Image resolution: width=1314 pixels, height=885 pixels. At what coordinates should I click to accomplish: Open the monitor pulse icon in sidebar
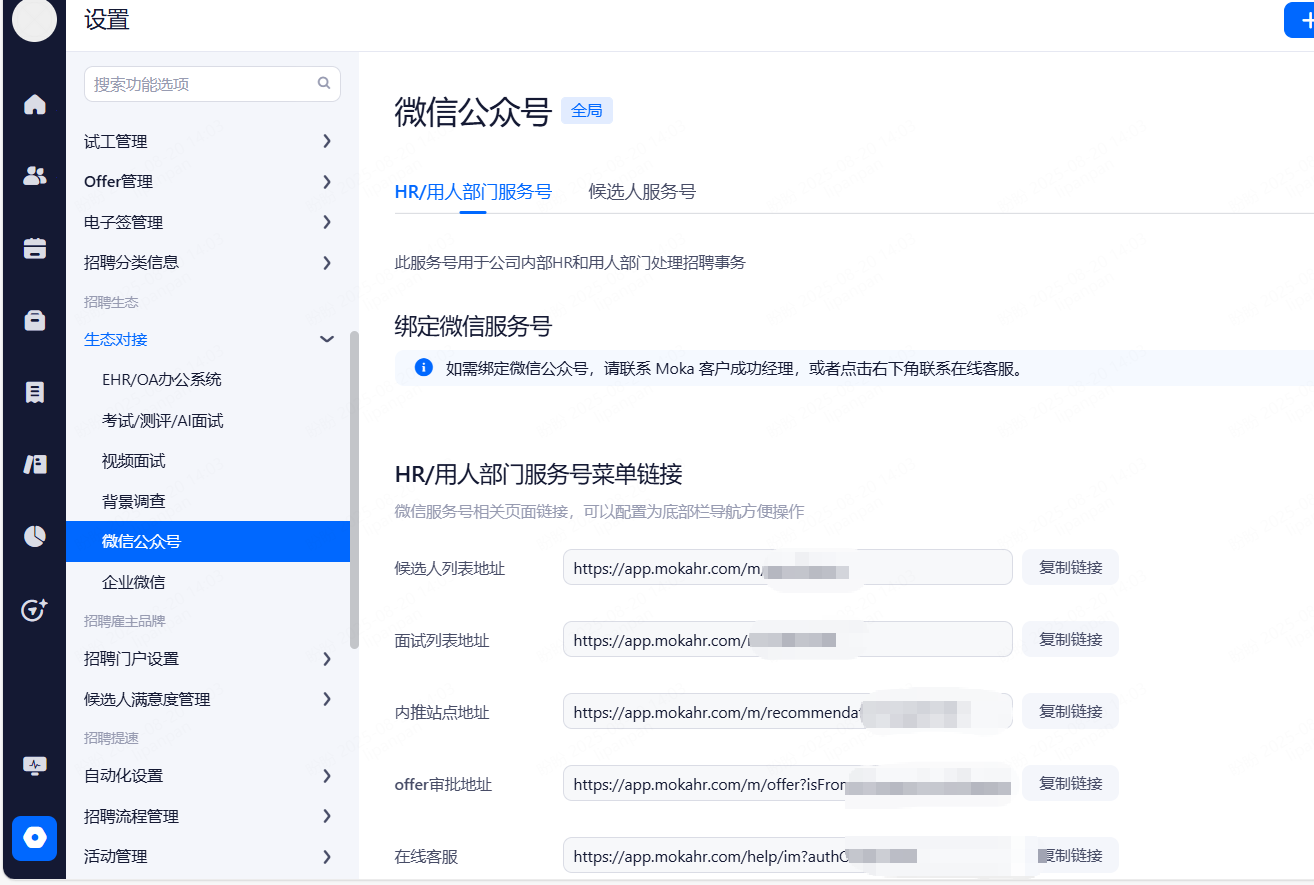35,766
